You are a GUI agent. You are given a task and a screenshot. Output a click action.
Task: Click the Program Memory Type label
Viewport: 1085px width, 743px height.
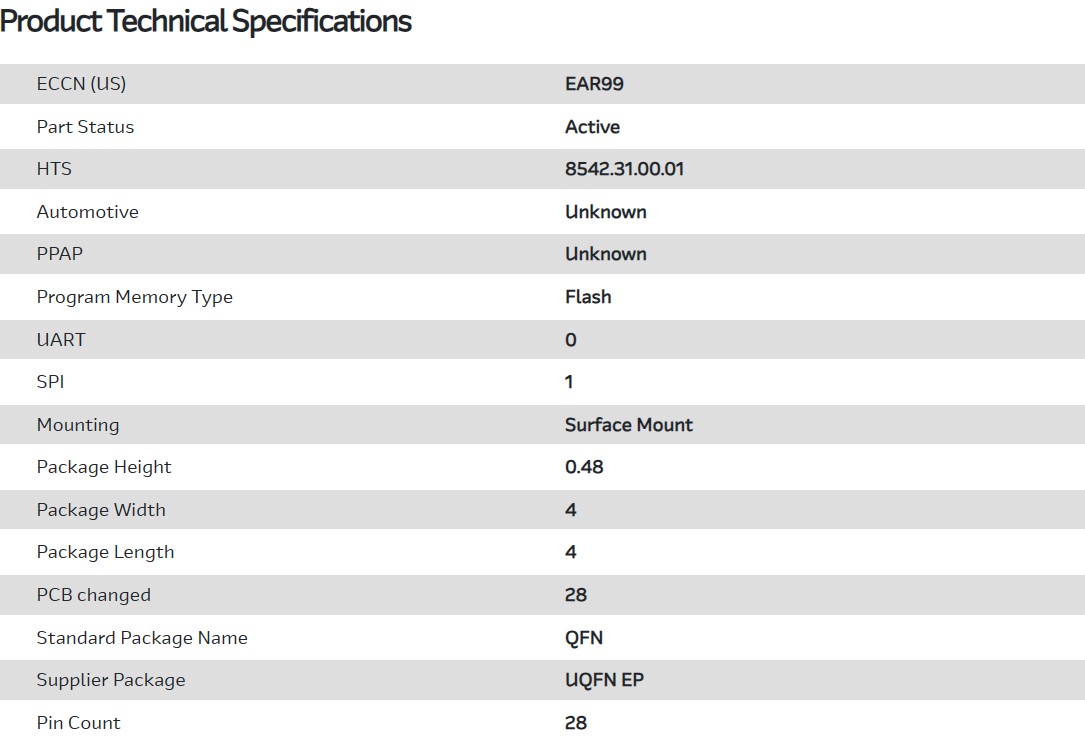point(134,297)
